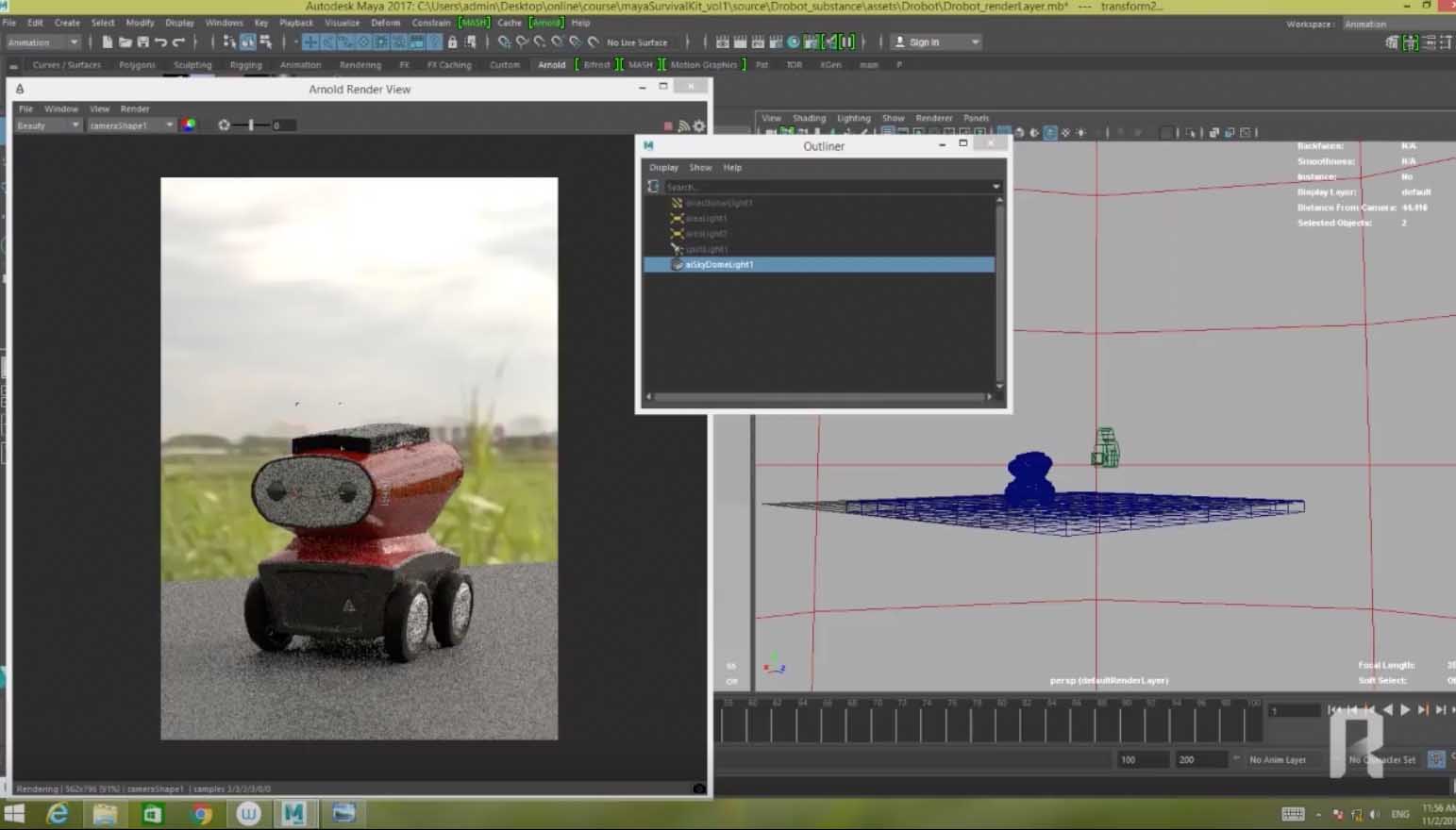This screenshot has width=1456, height=830.
Task: Click Render settings icon in status line
Action: 776,42
